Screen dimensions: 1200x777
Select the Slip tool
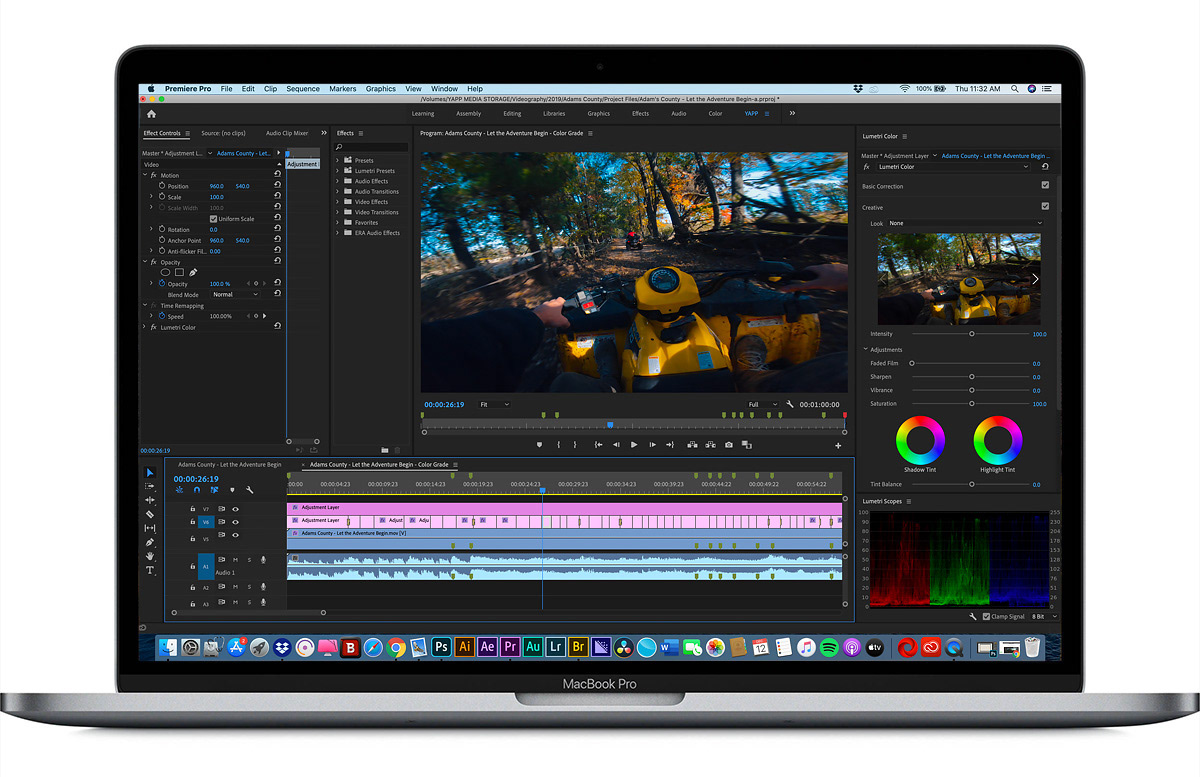coord(150,528)
